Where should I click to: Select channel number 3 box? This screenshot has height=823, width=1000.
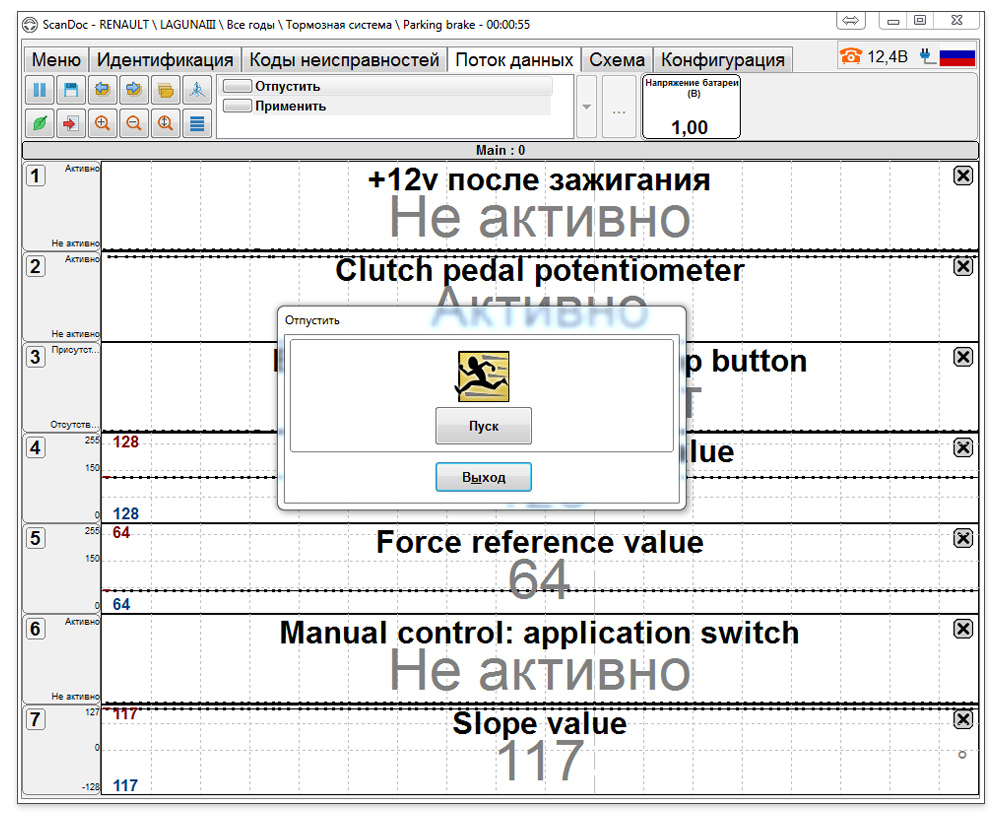click(36, 357)
